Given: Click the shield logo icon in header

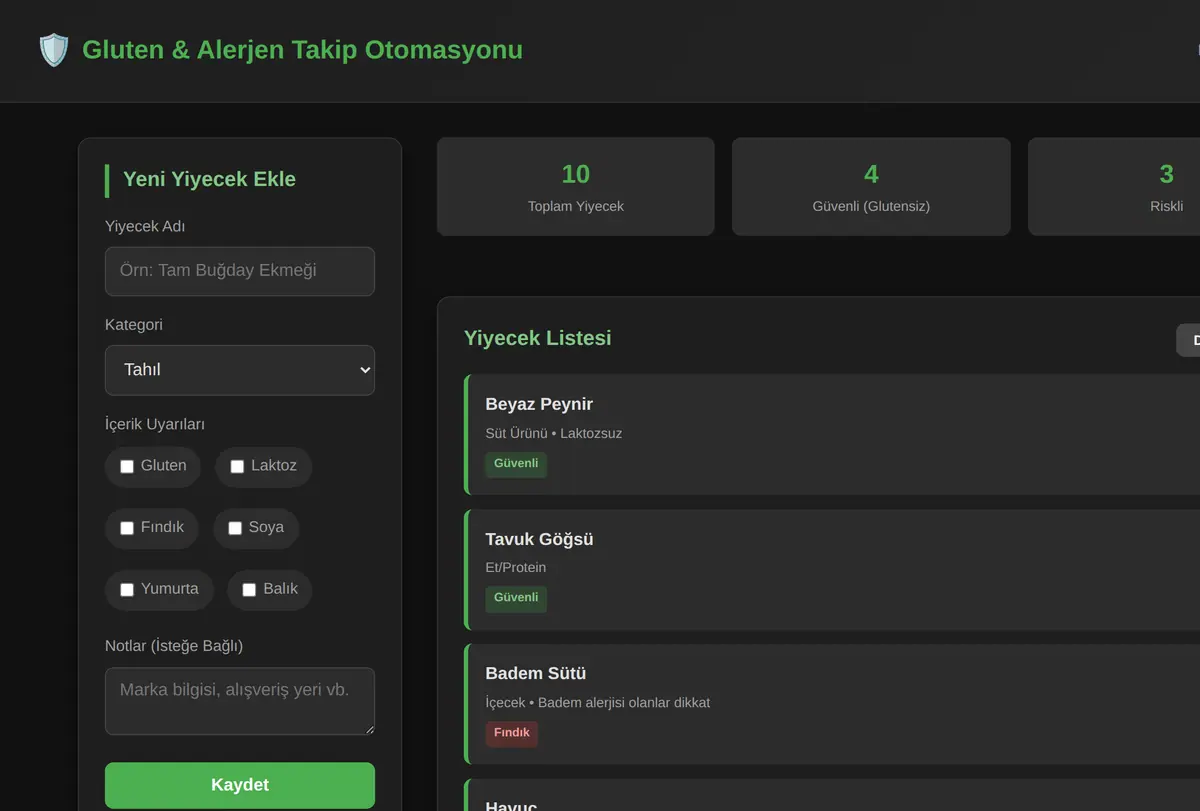Looking at the screenshot, I should [53, 50].
